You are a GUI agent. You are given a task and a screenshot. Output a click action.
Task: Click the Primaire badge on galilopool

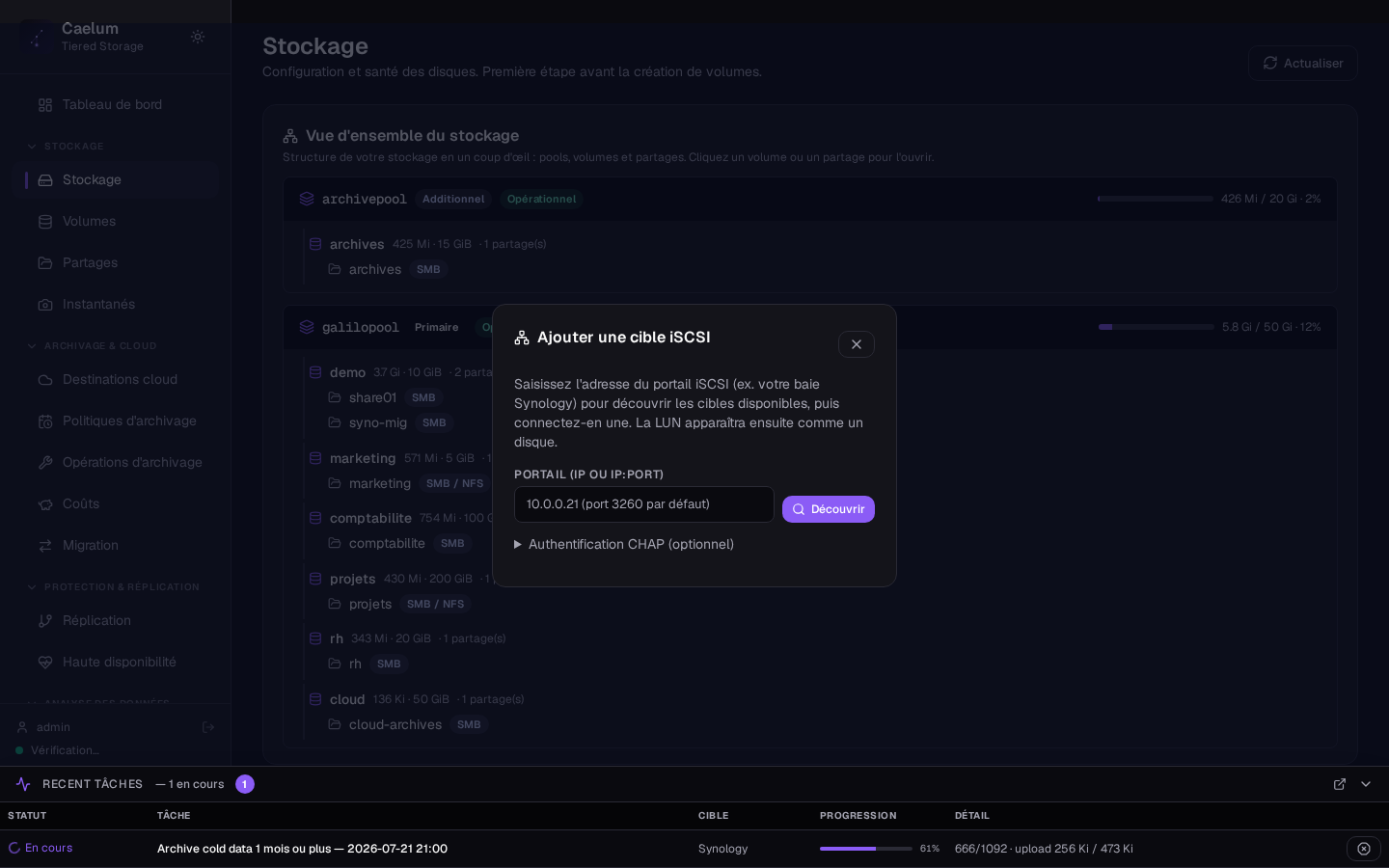click(x=436, y=327)
